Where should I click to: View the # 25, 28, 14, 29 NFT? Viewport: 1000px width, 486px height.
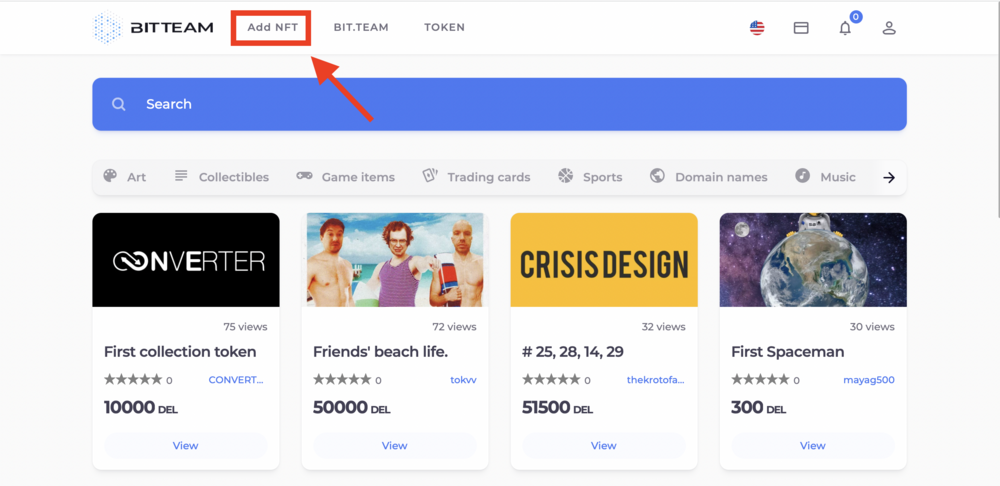tap(604, 445)
